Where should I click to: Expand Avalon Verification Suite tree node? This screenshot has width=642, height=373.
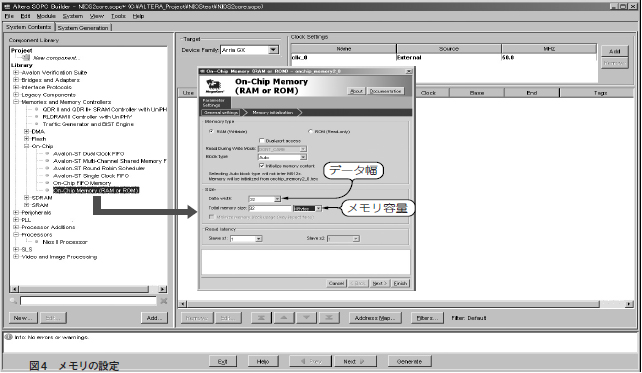coord(16,72)
